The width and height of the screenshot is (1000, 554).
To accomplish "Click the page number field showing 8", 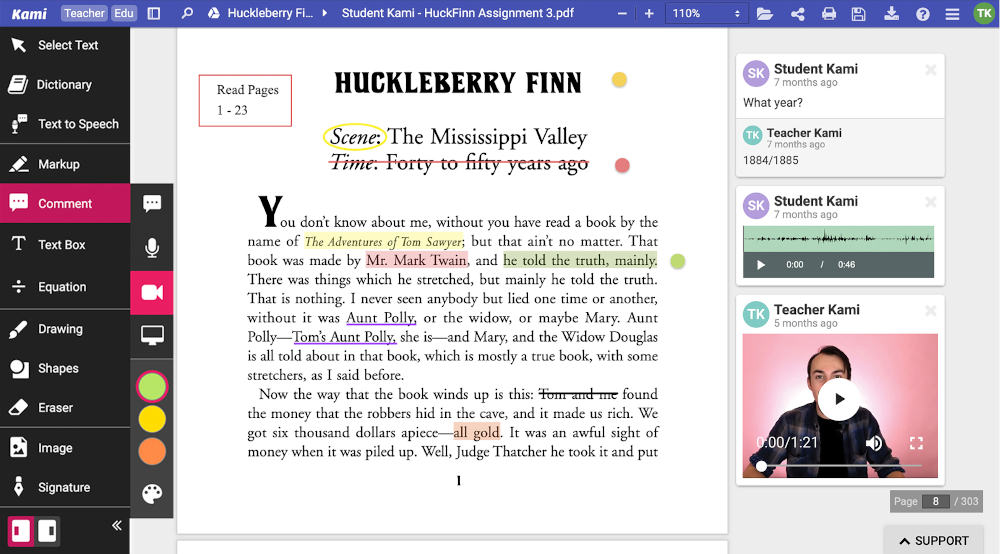I will (936, 501).
